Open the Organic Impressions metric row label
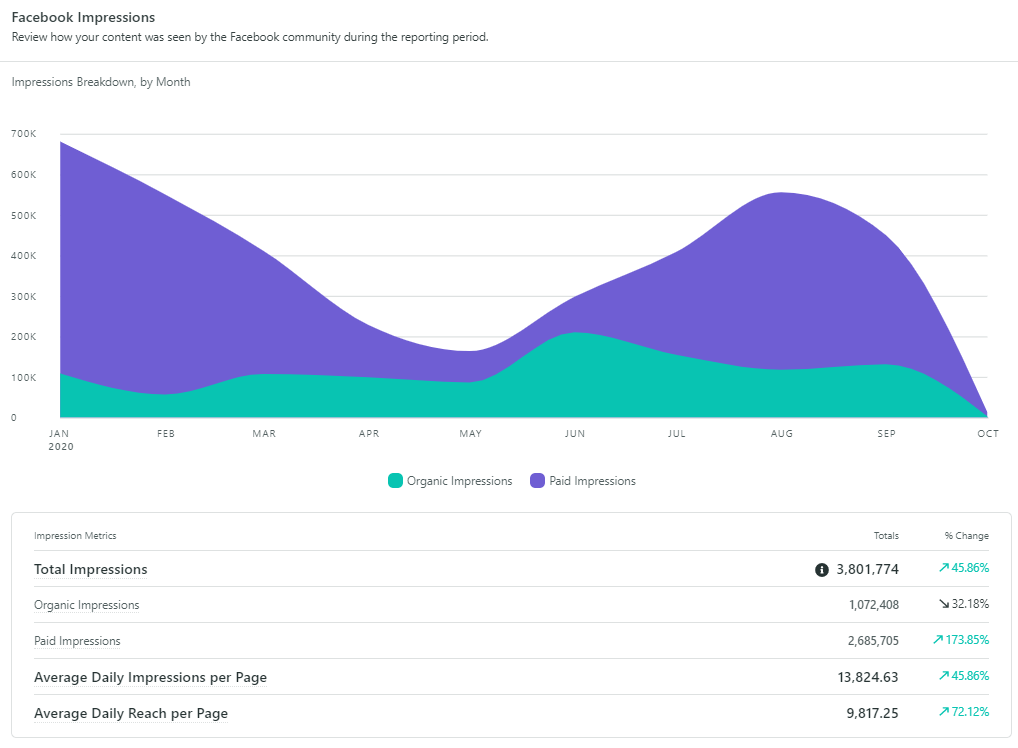This screenshot has width=1018, height=748. [86, 605]
